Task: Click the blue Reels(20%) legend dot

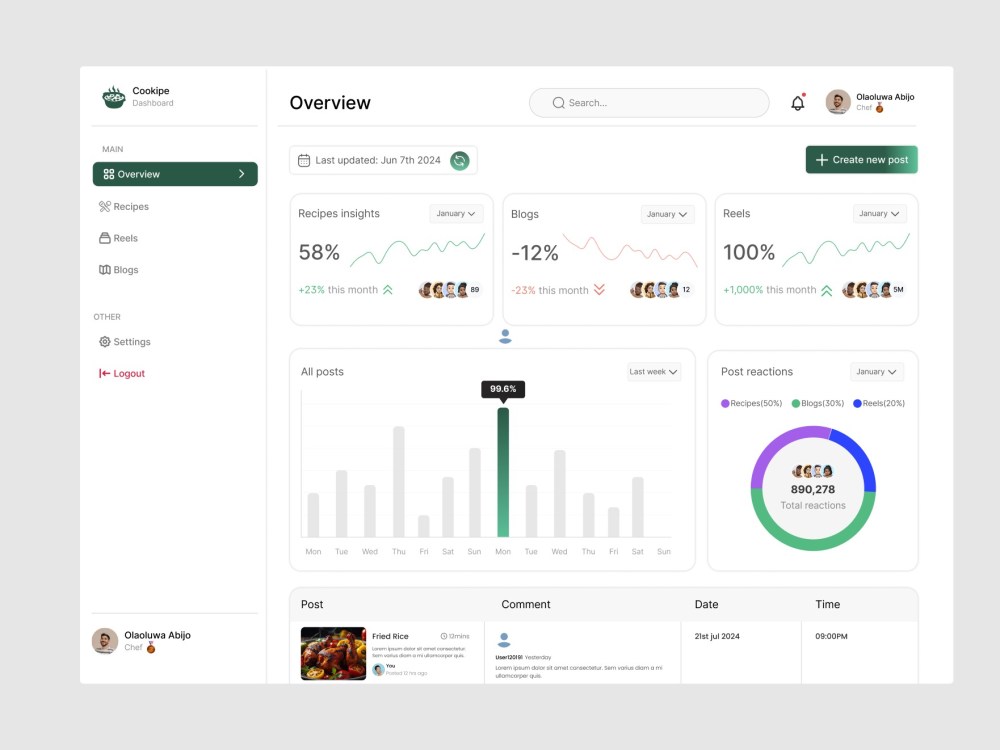Action: [x=857, y=404]
